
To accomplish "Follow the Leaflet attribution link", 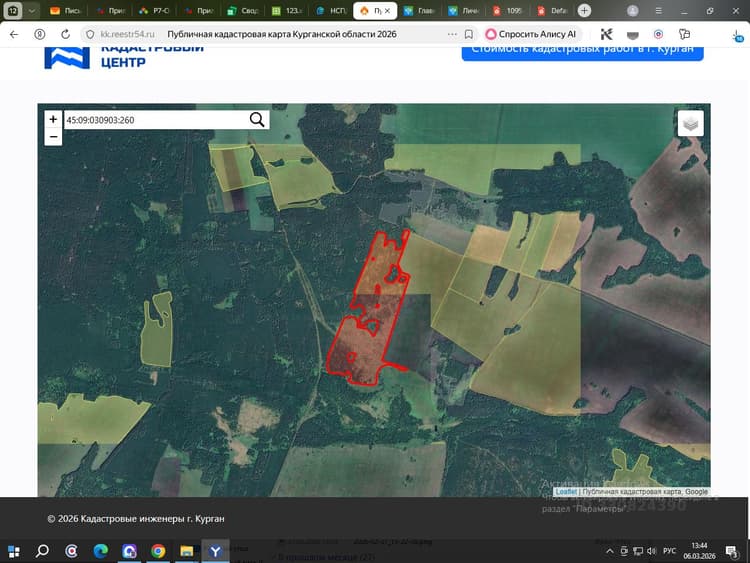I will [x=566, y=492].
